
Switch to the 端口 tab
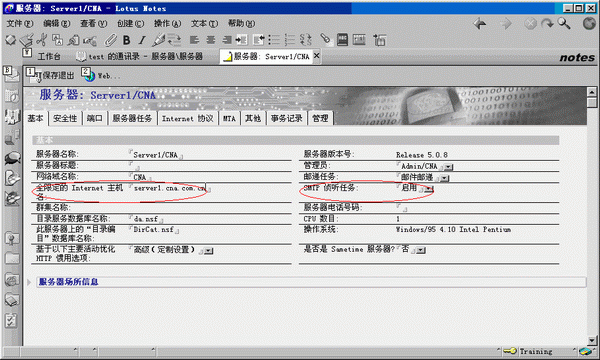94,118
